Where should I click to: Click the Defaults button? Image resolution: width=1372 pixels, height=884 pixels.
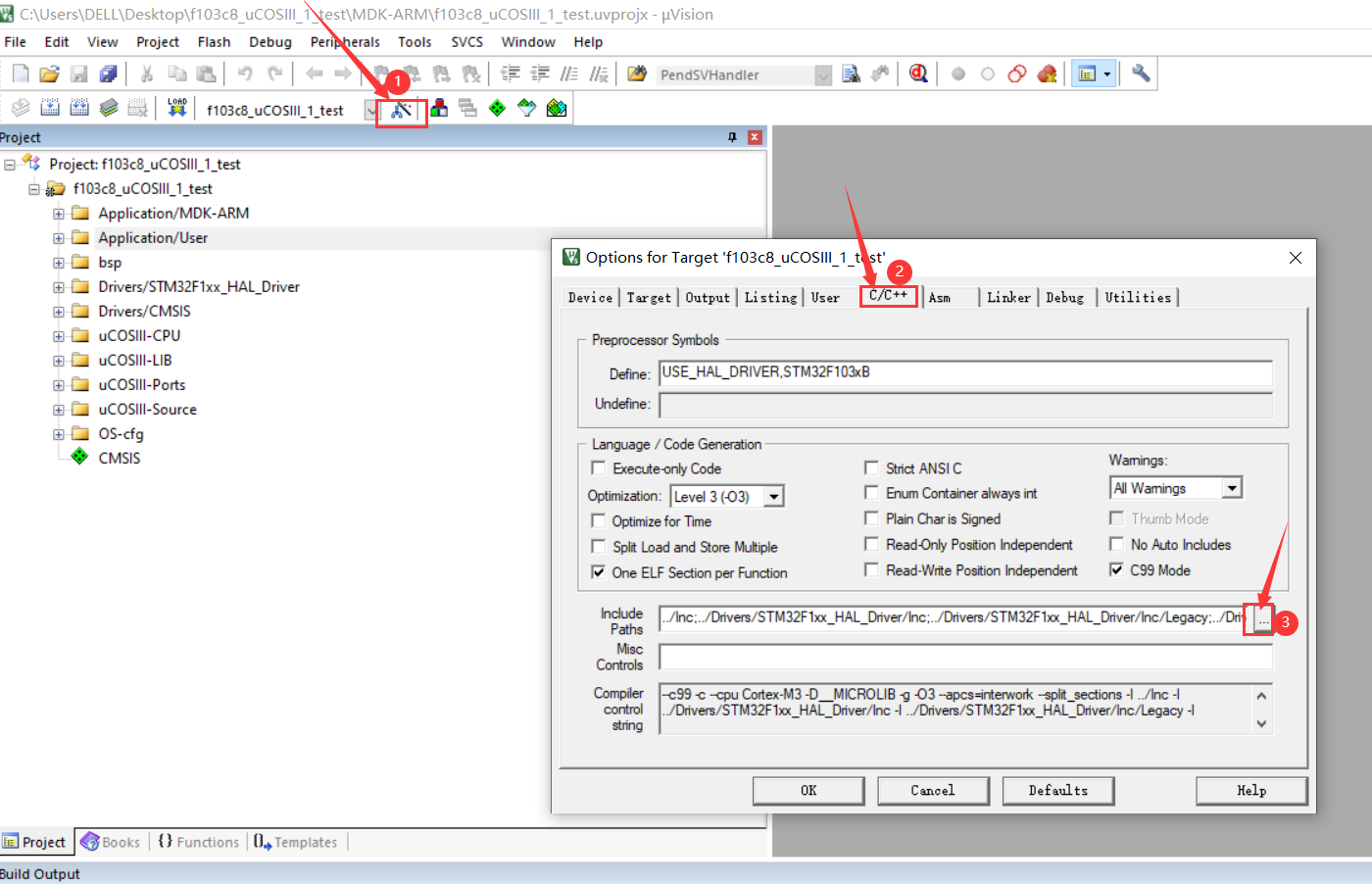pos(1058,791)
